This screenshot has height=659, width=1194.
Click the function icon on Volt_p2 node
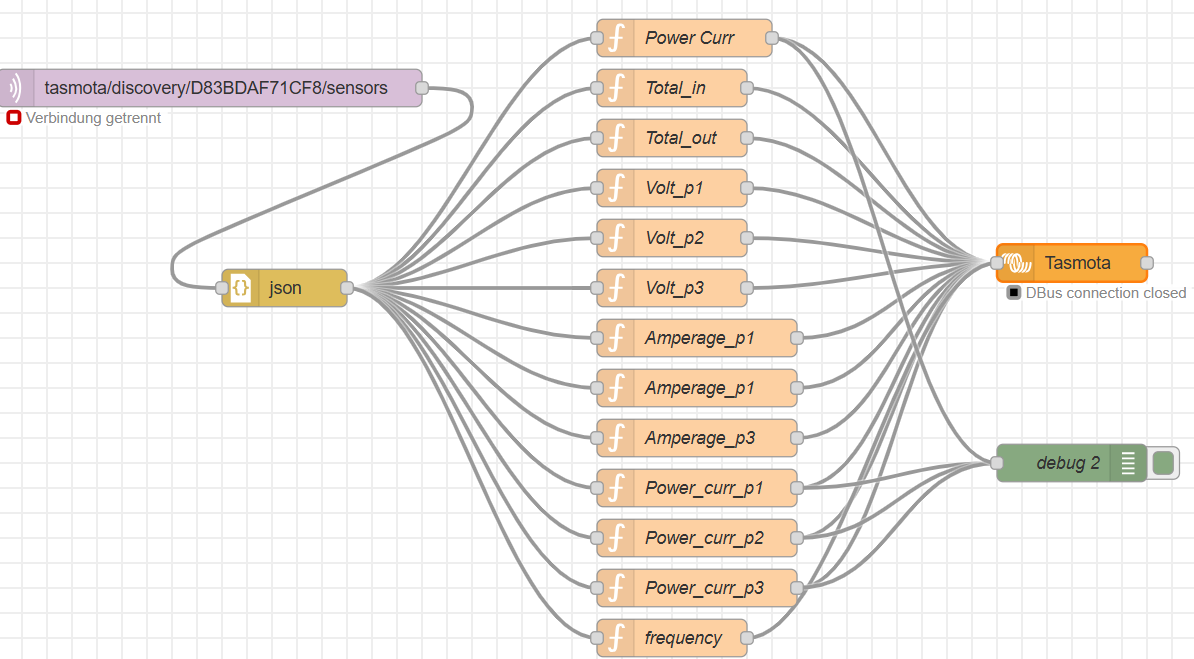(616, 238)
